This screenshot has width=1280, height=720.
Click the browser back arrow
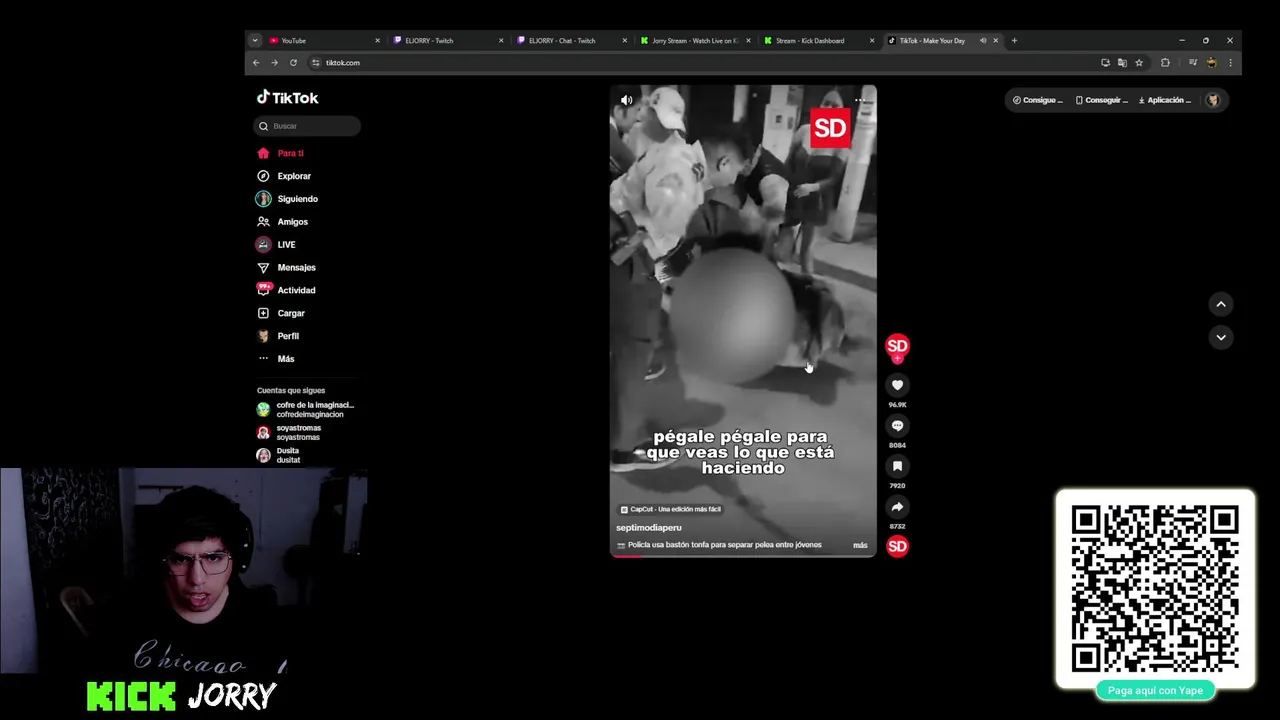(256, 62)
